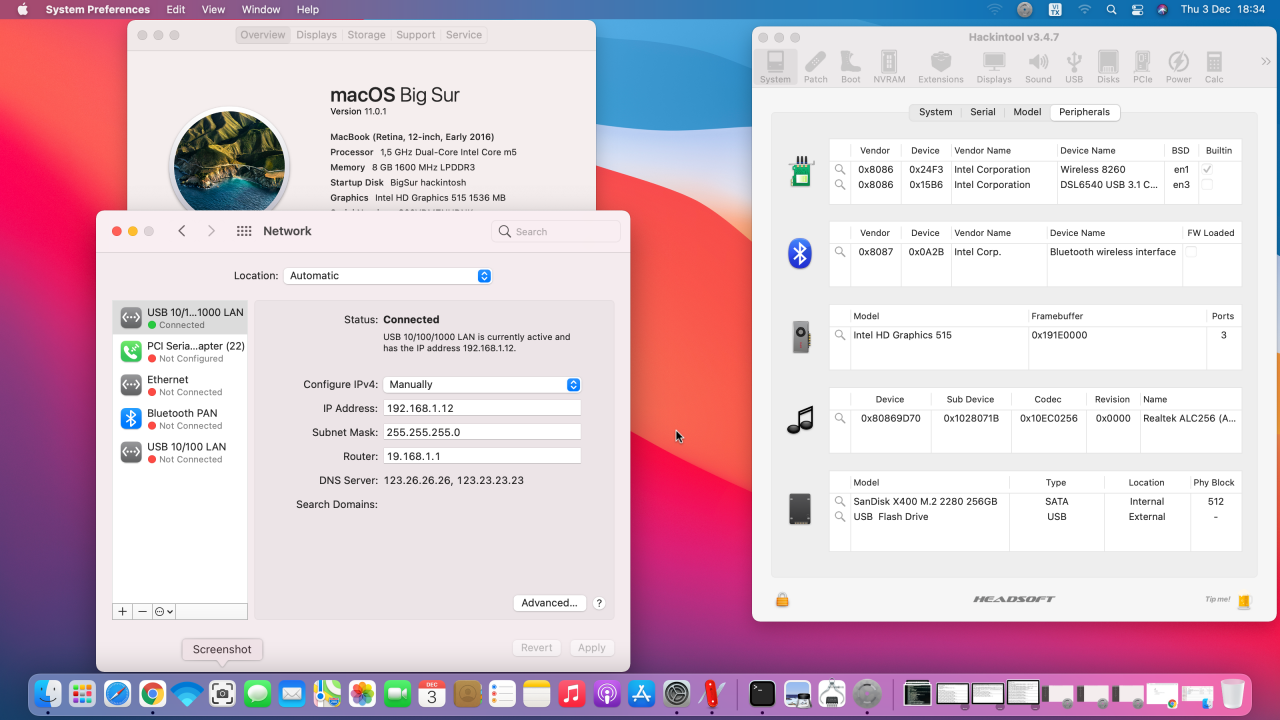Open the Calc tool in Hackintool
The image size is (1280, 720).
click(1214, 67)
